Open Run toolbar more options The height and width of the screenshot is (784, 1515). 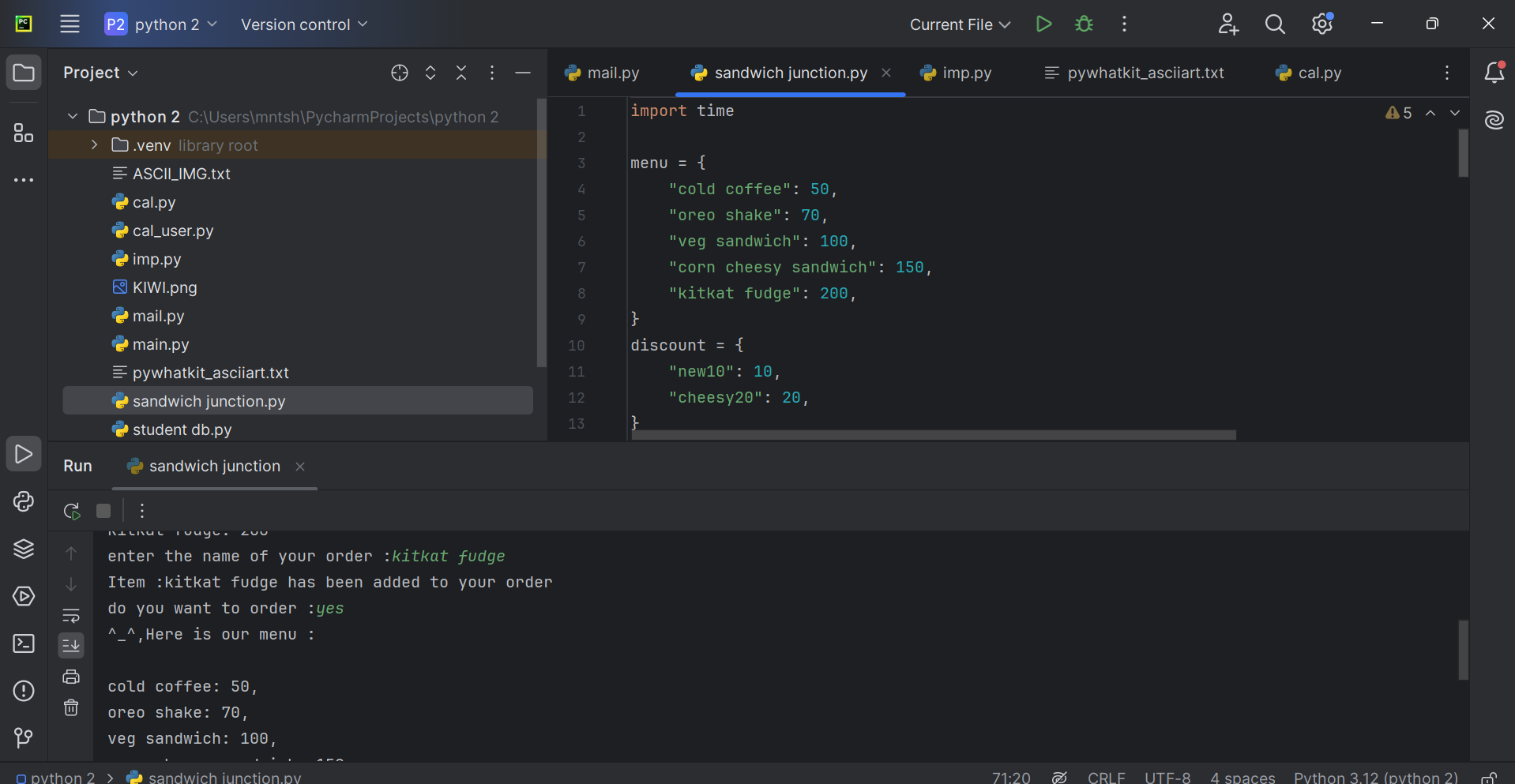[142, 511]
